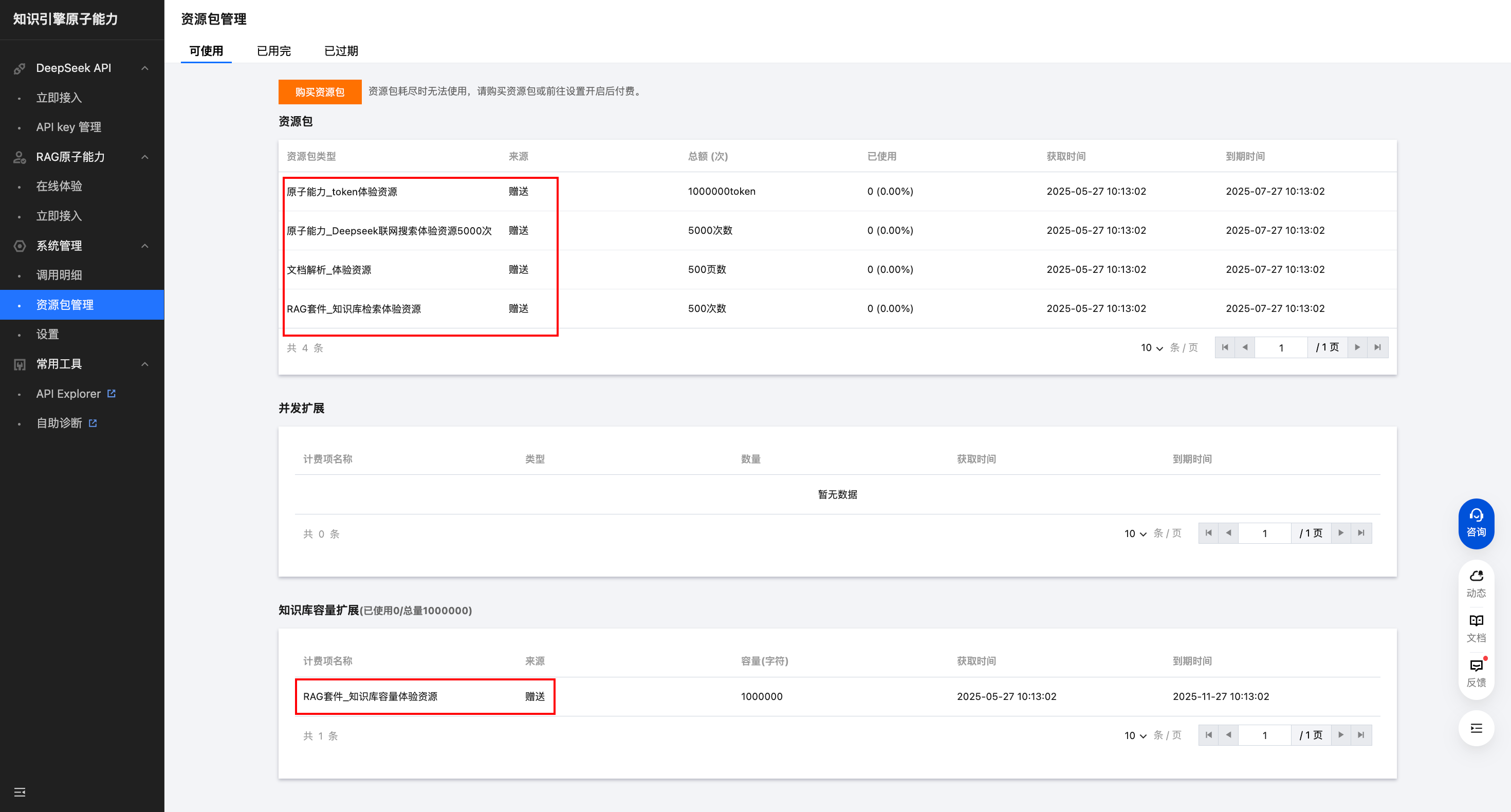Open the 自助诊断 link
The image size is (1511, 812).
(x=59, y=423)
